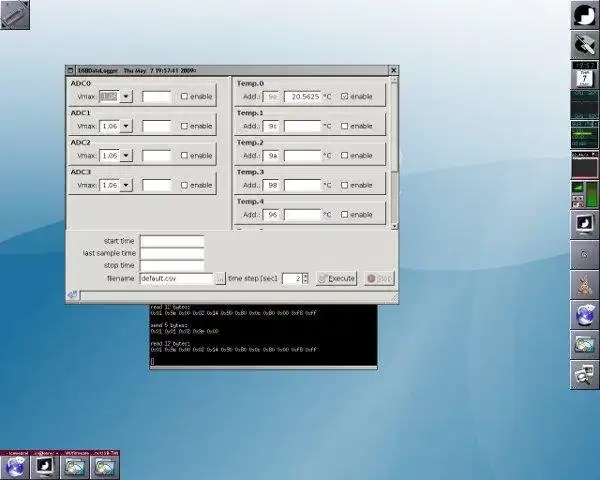
Task: Focus the start time field
Action: point(172,241)
